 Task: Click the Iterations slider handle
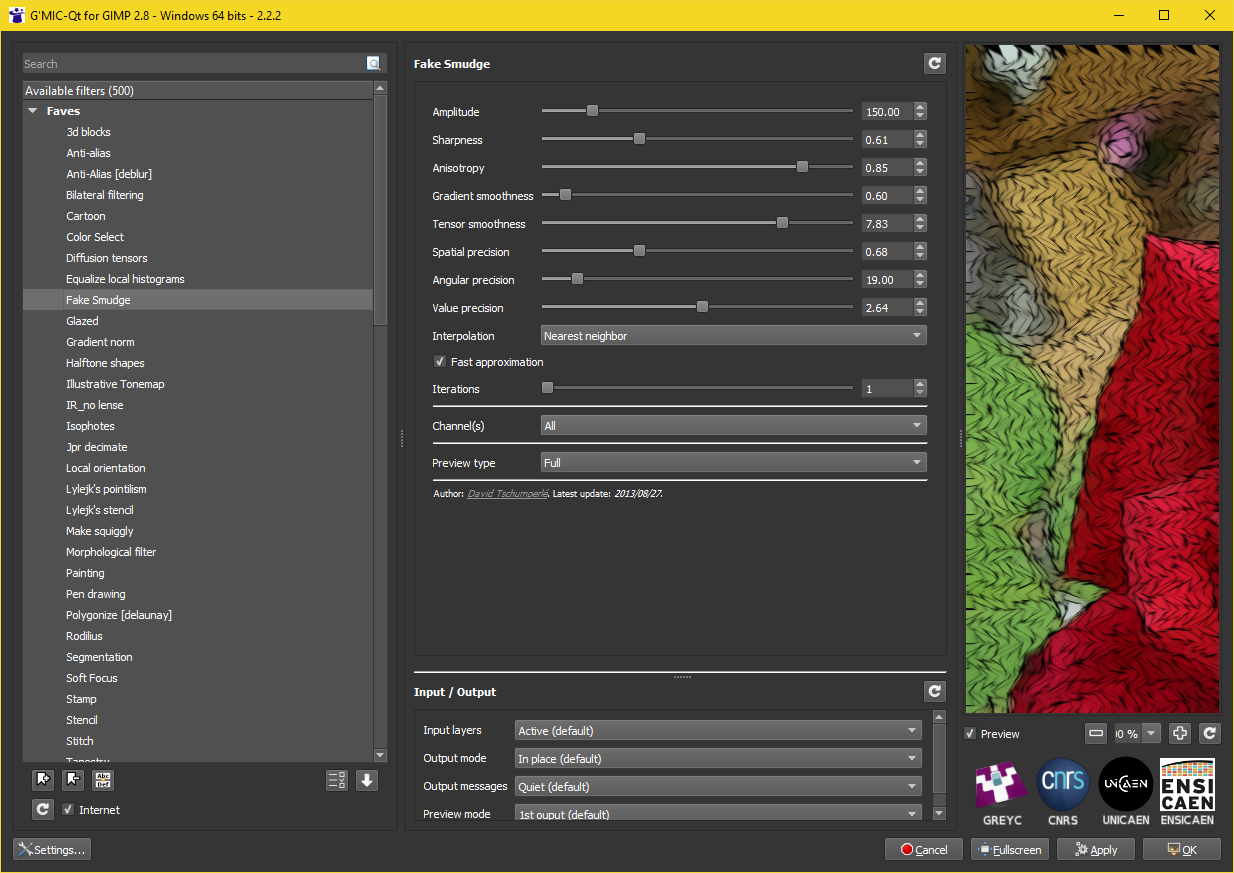click(x=547, y=388)
